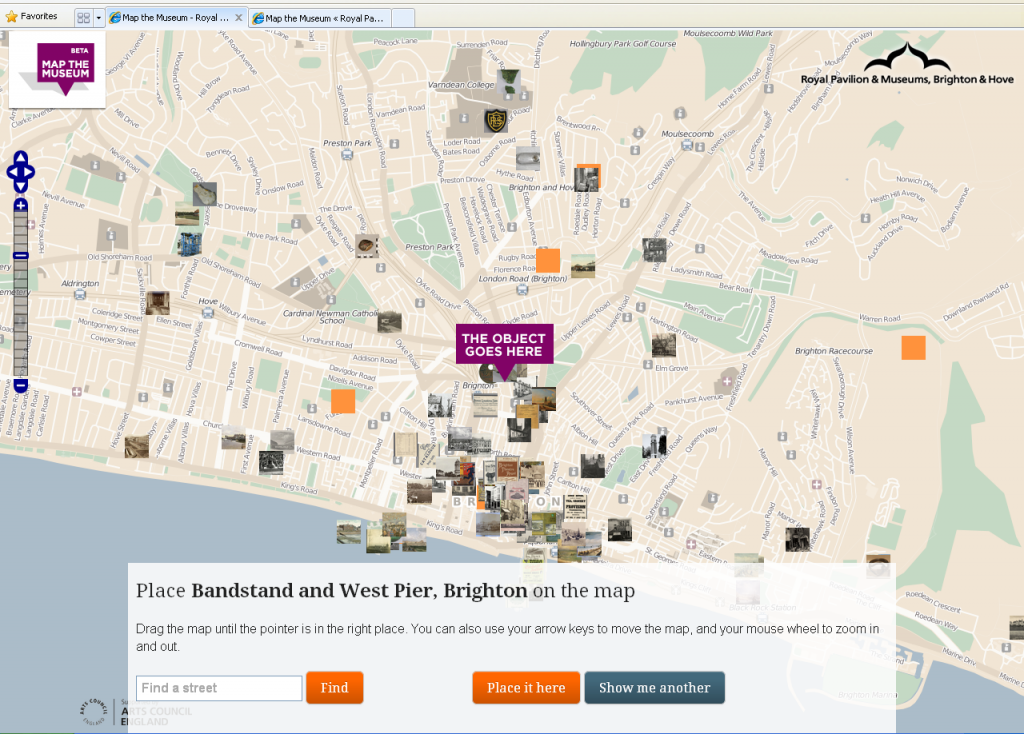Open the grey photo thumbnail near Hythe Road
1024x734 pixels.
pyautogui.click(x=528, y=159)
